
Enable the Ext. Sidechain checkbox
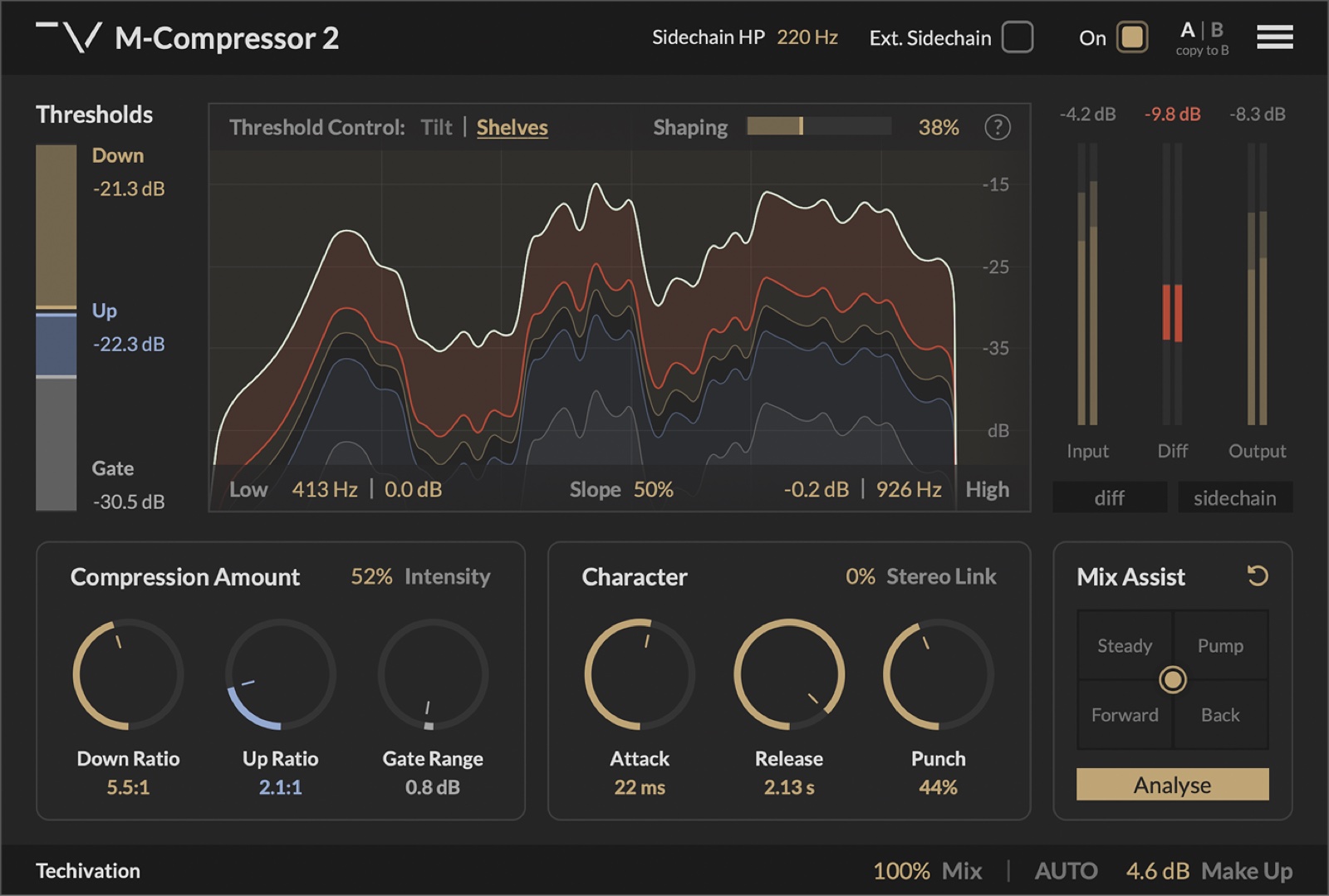(1017, 37)
